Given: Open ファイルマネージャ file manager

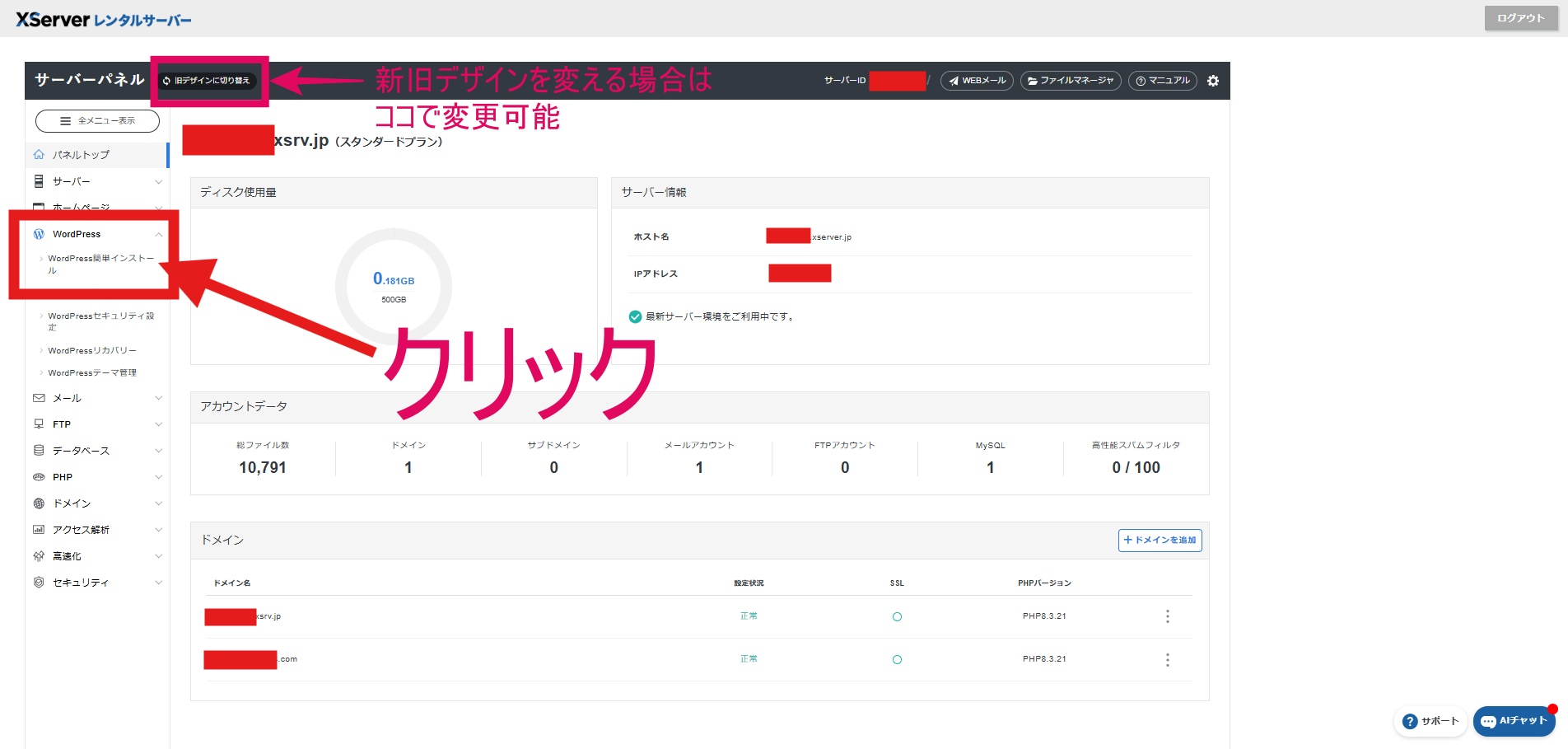Looking at the screenshot, I should (1070, 81).
